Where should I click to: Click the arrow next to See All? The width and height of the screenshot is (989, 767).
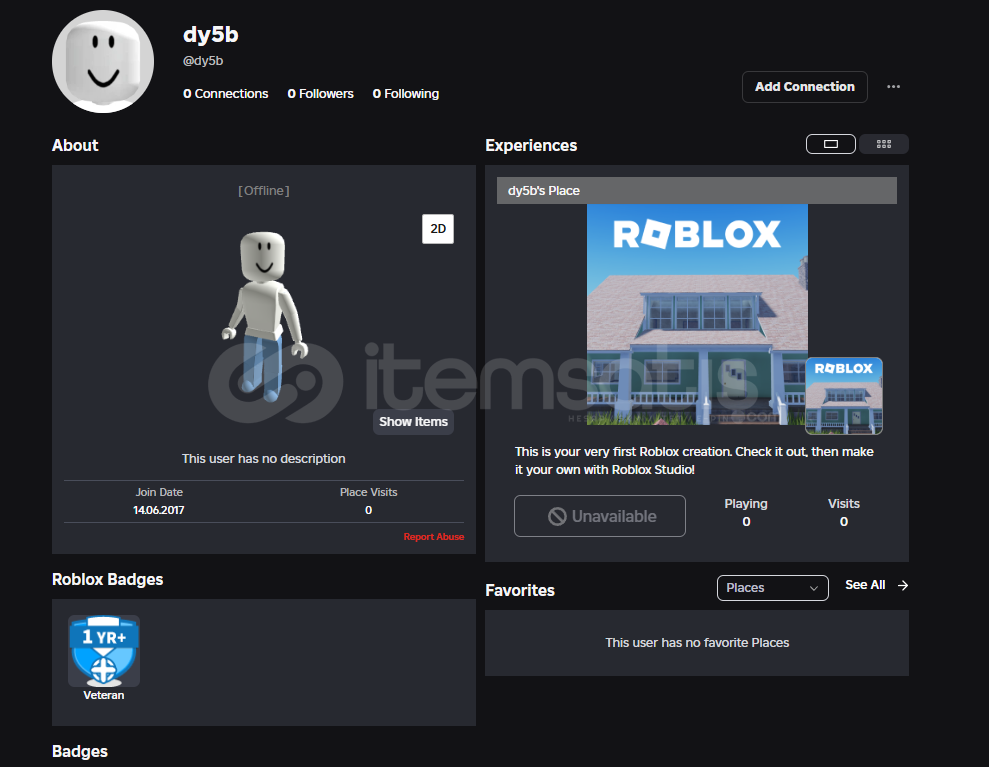903,585
